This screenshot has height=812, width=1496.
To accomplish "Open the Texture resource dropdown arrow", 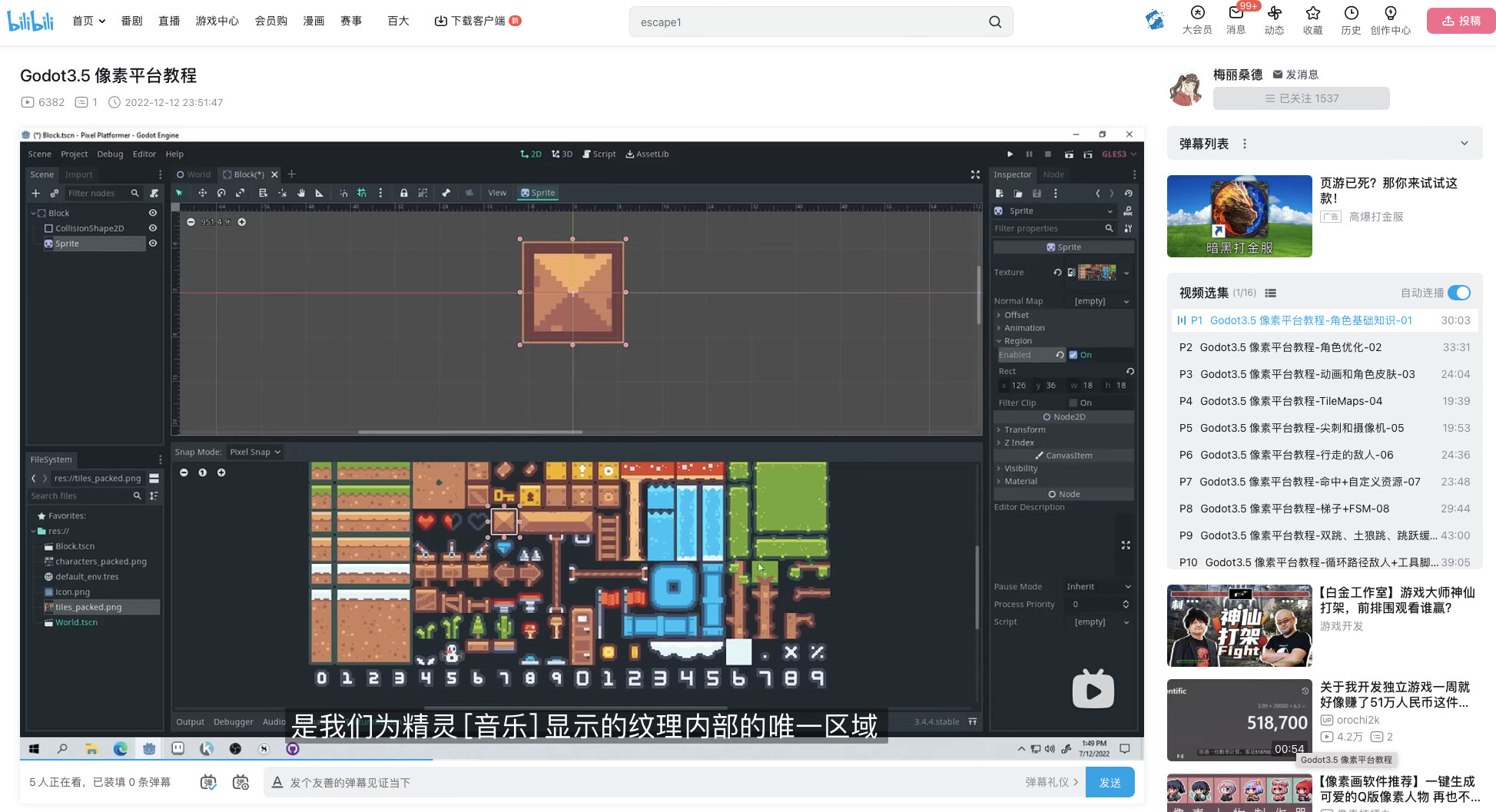I will tap(1126, 273).
